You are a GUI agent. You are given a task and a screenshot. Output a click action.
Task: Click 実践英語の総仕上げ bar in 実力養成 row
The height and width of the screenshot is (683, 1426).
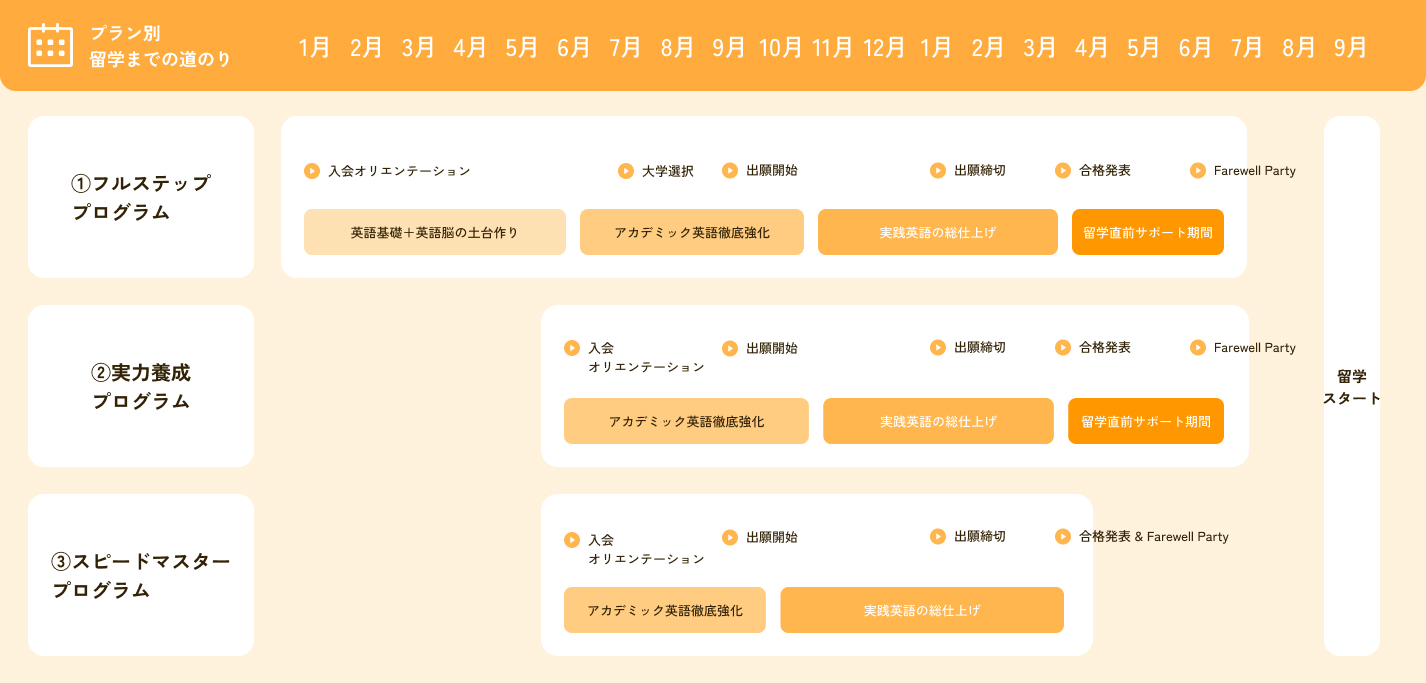[x=938, y=421]
